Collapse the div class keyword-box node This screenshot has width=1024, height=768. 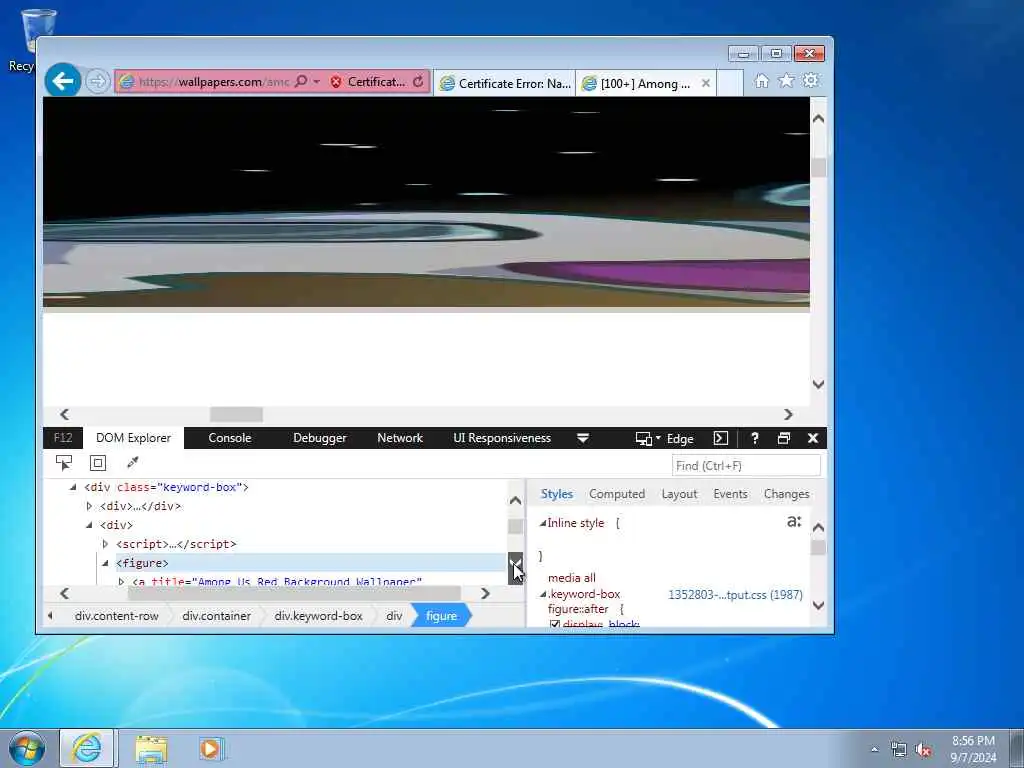(x=72, y=487)
